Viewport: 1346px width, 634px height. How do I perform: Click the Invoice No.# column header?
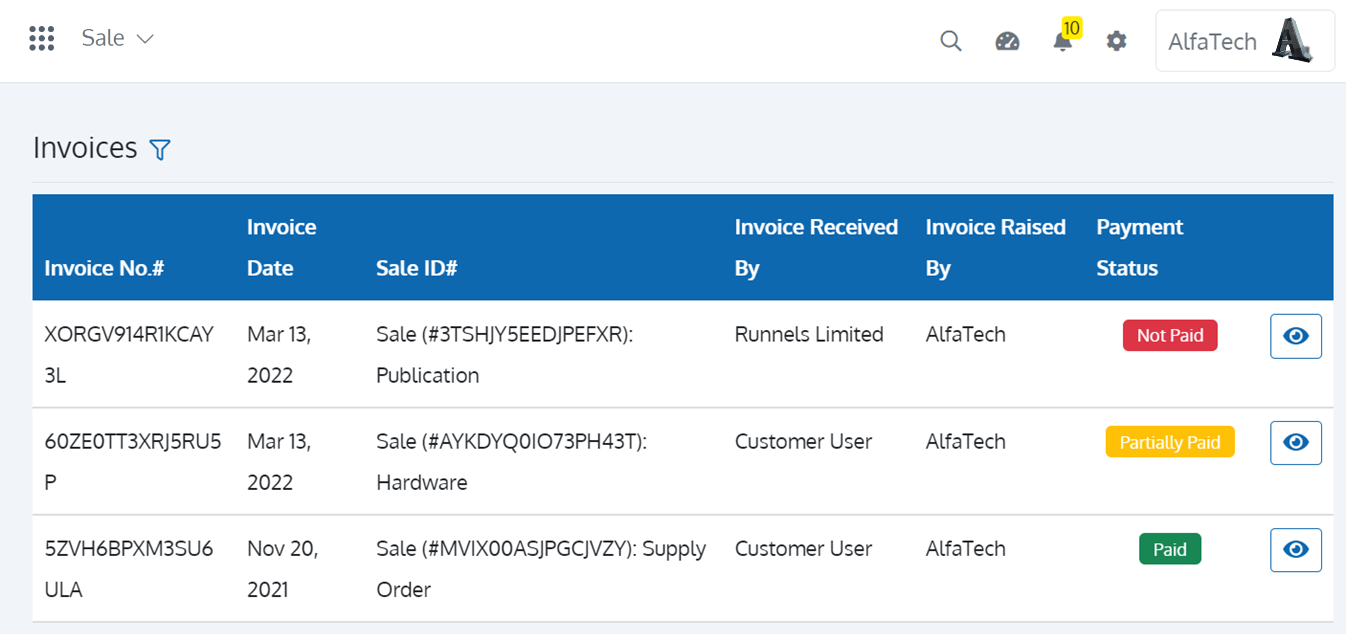tap(104, 268)
